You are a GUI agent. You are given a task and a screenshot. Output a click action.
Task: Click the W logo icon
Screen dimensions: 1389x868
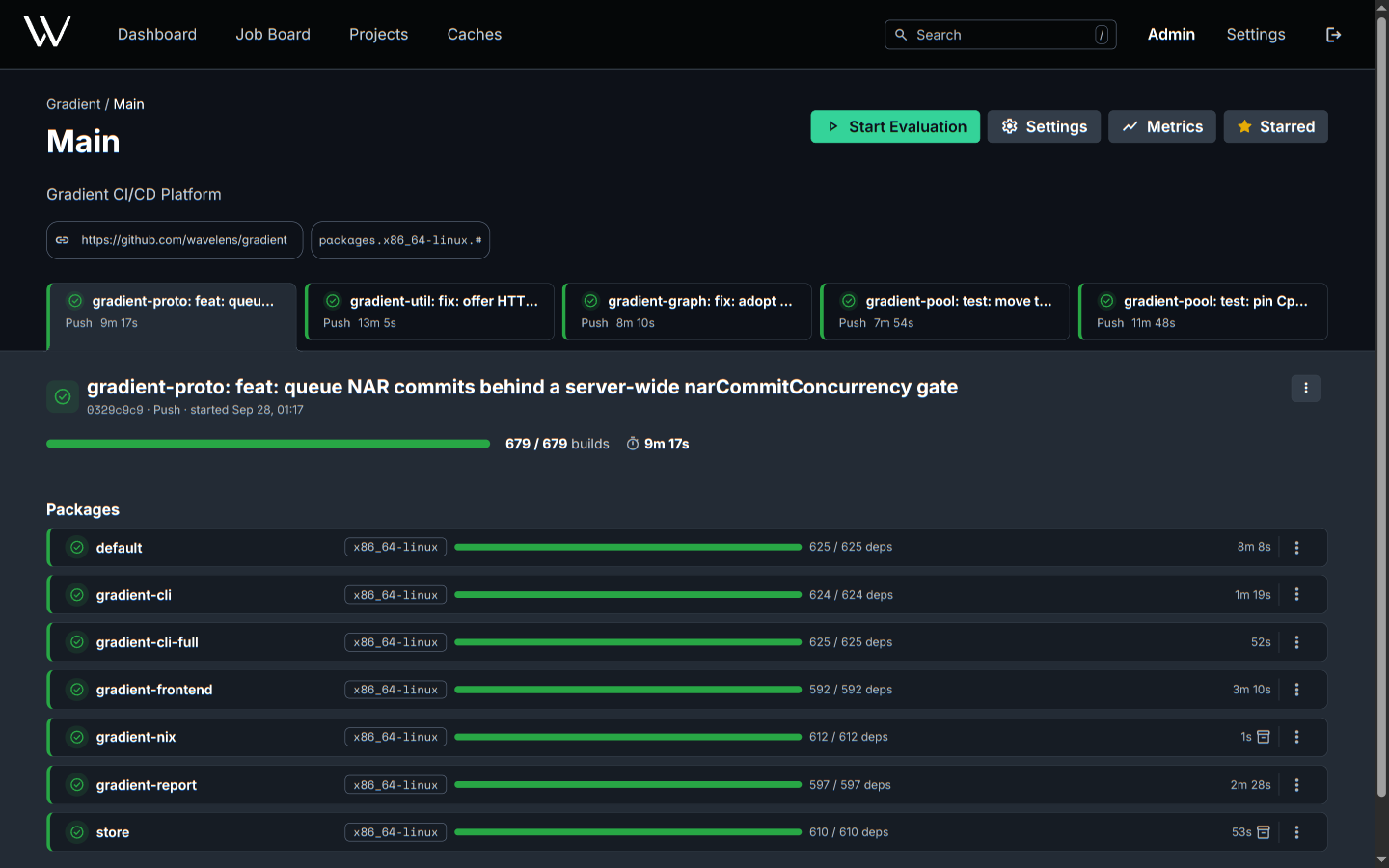(47, 32)
